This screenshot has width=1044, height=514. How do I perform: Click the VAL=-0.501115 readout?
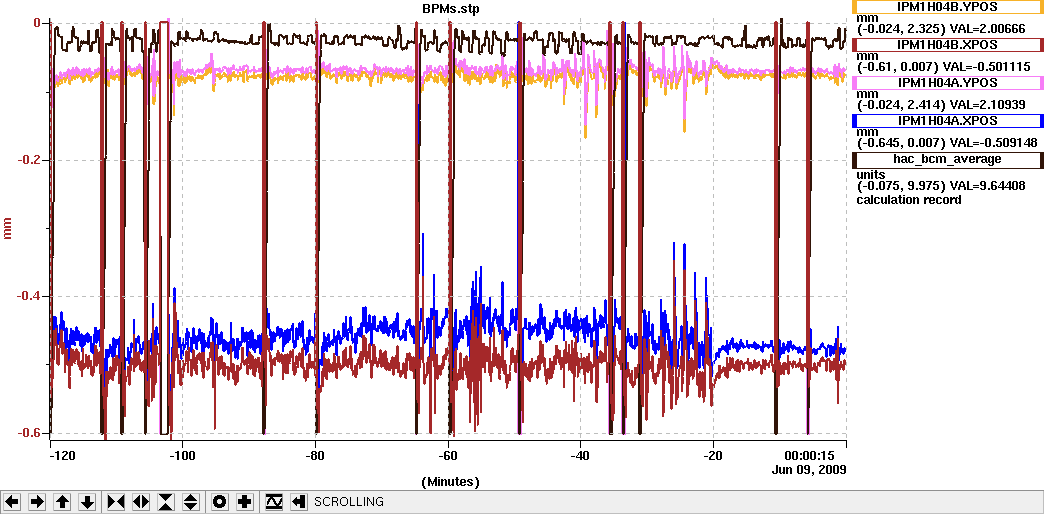(x=985, y=67)
